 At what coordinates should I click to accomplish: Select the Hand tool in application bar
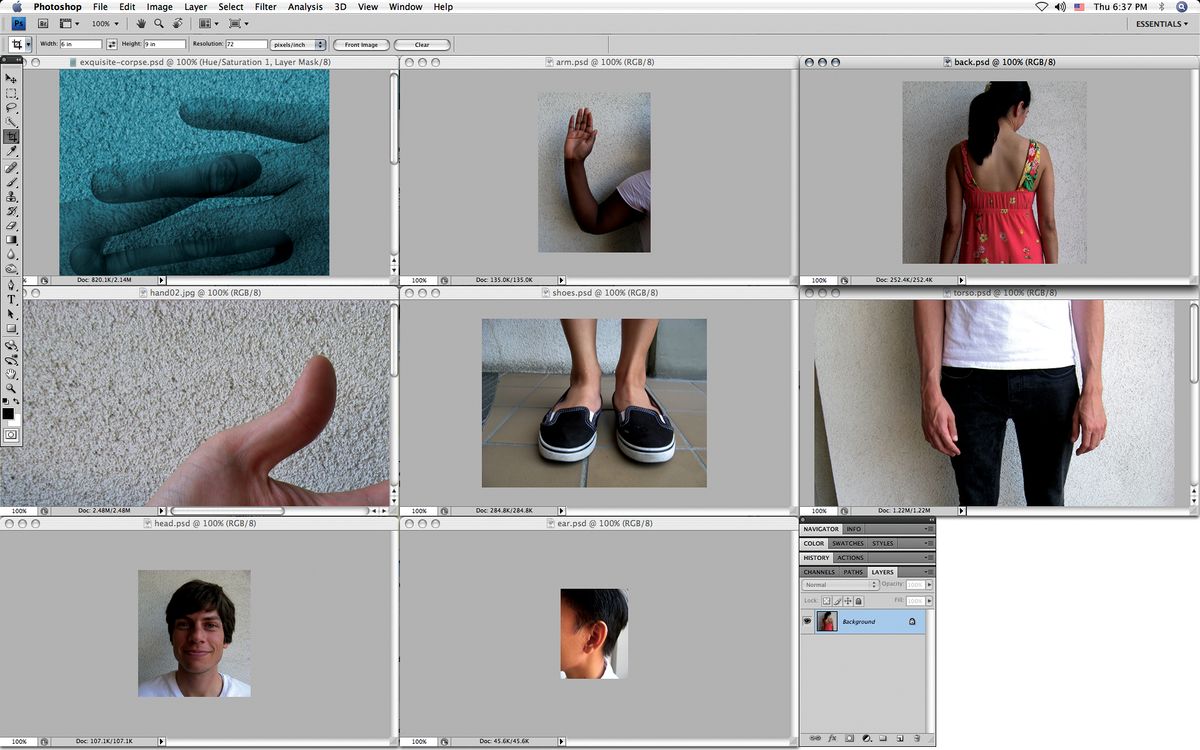[x=141, y=23]
